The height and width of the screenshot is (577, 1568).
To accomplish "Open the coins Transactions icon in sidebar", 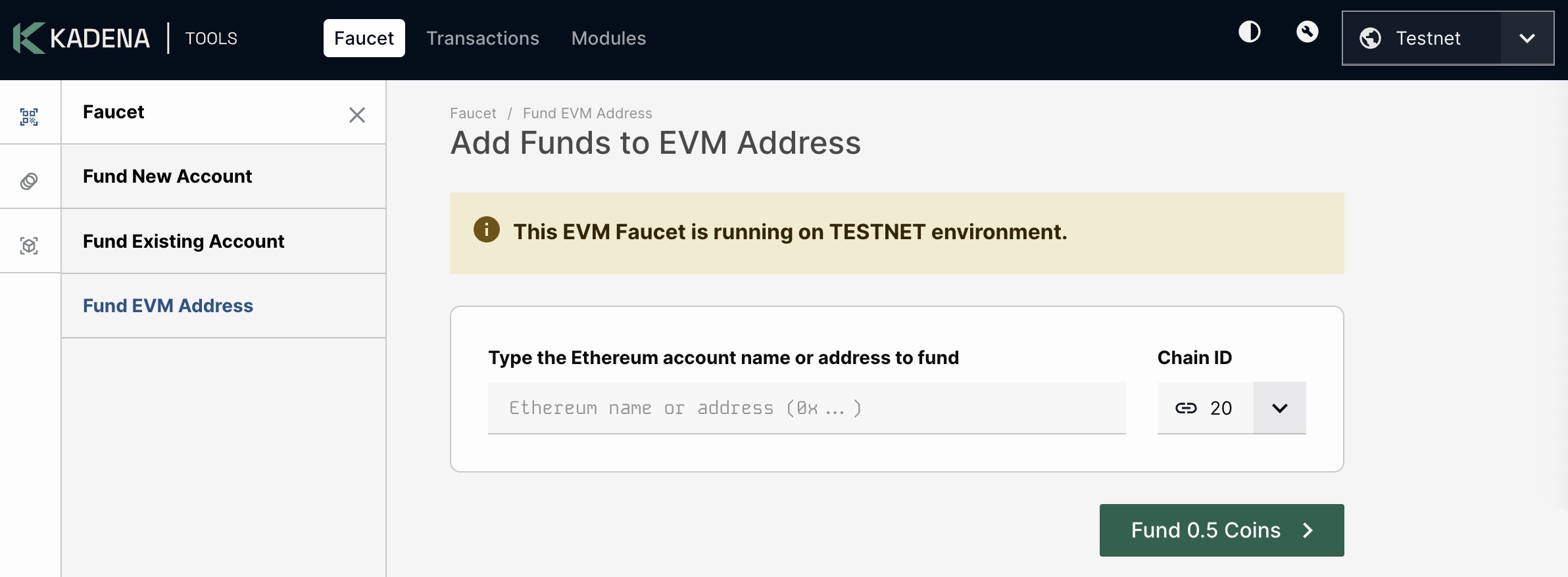I will 30,179.
